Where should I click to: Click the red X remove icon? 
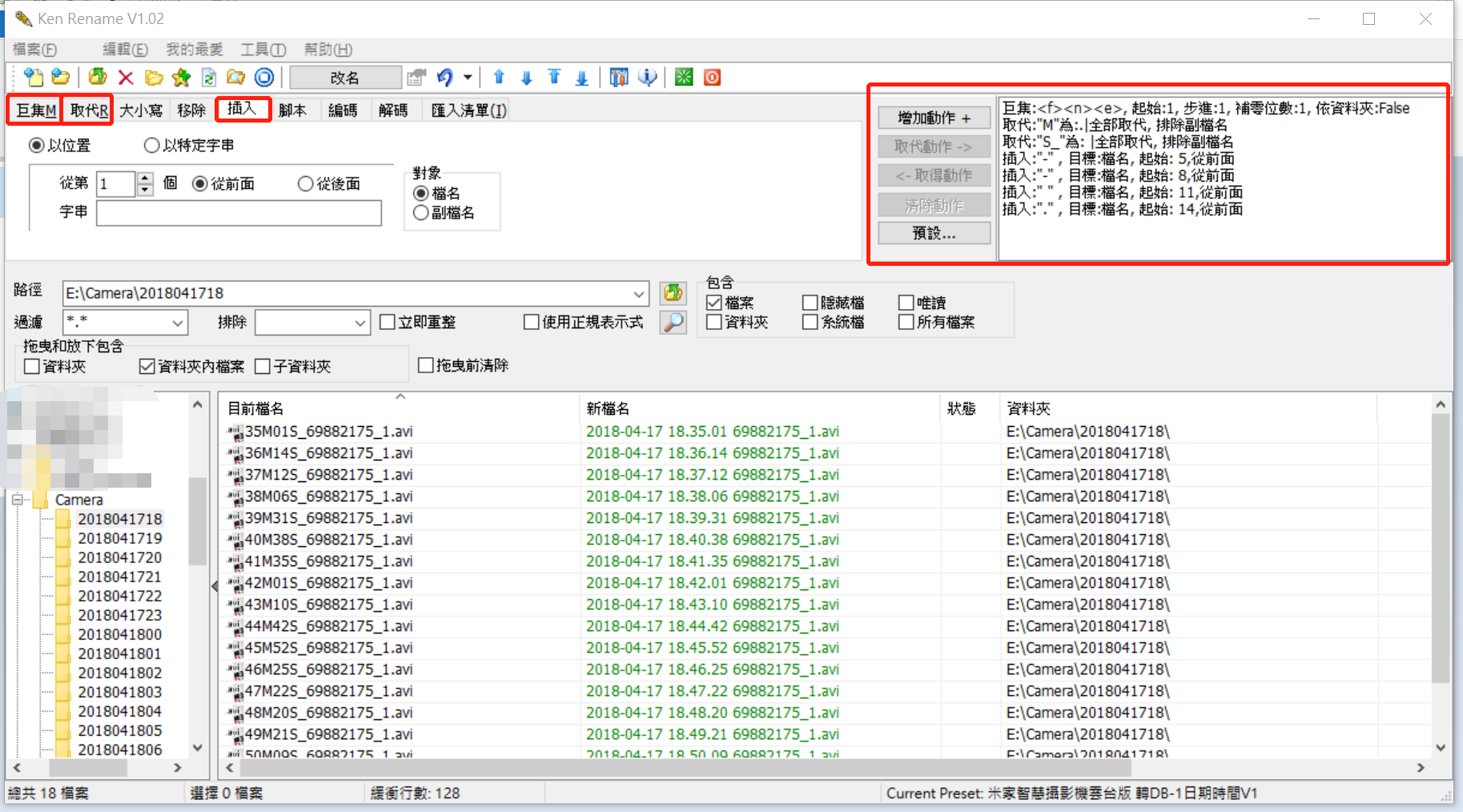tap(126, 77)
